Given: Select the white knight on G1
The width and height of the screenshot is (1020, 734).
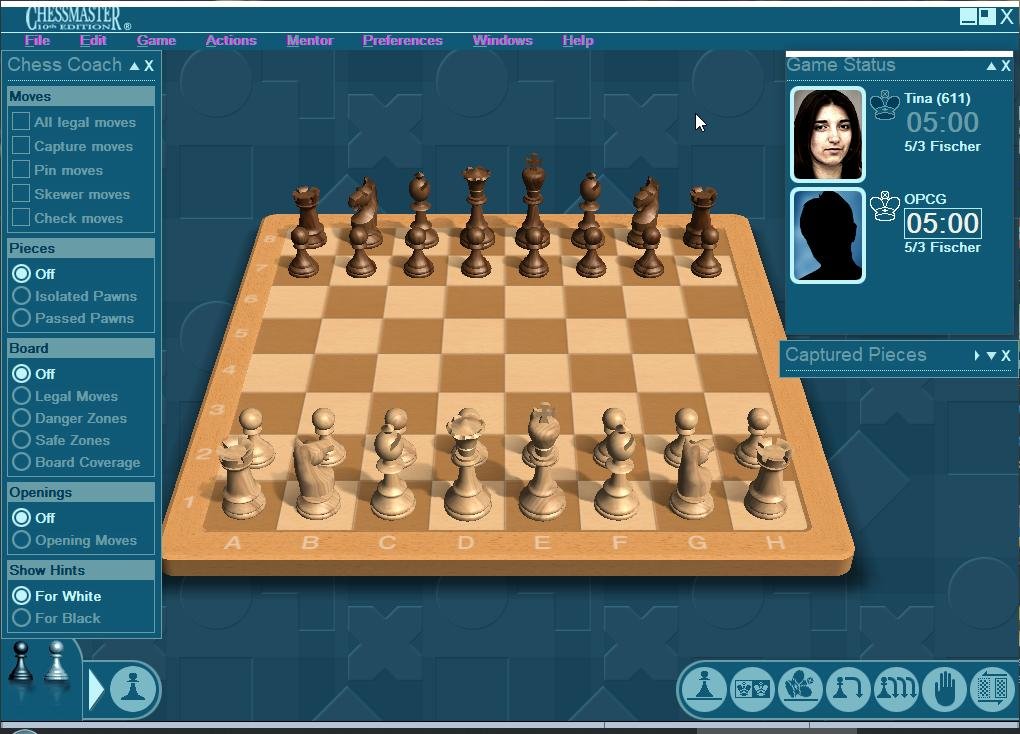Looking at the screenshot, I should click(693, 476).
